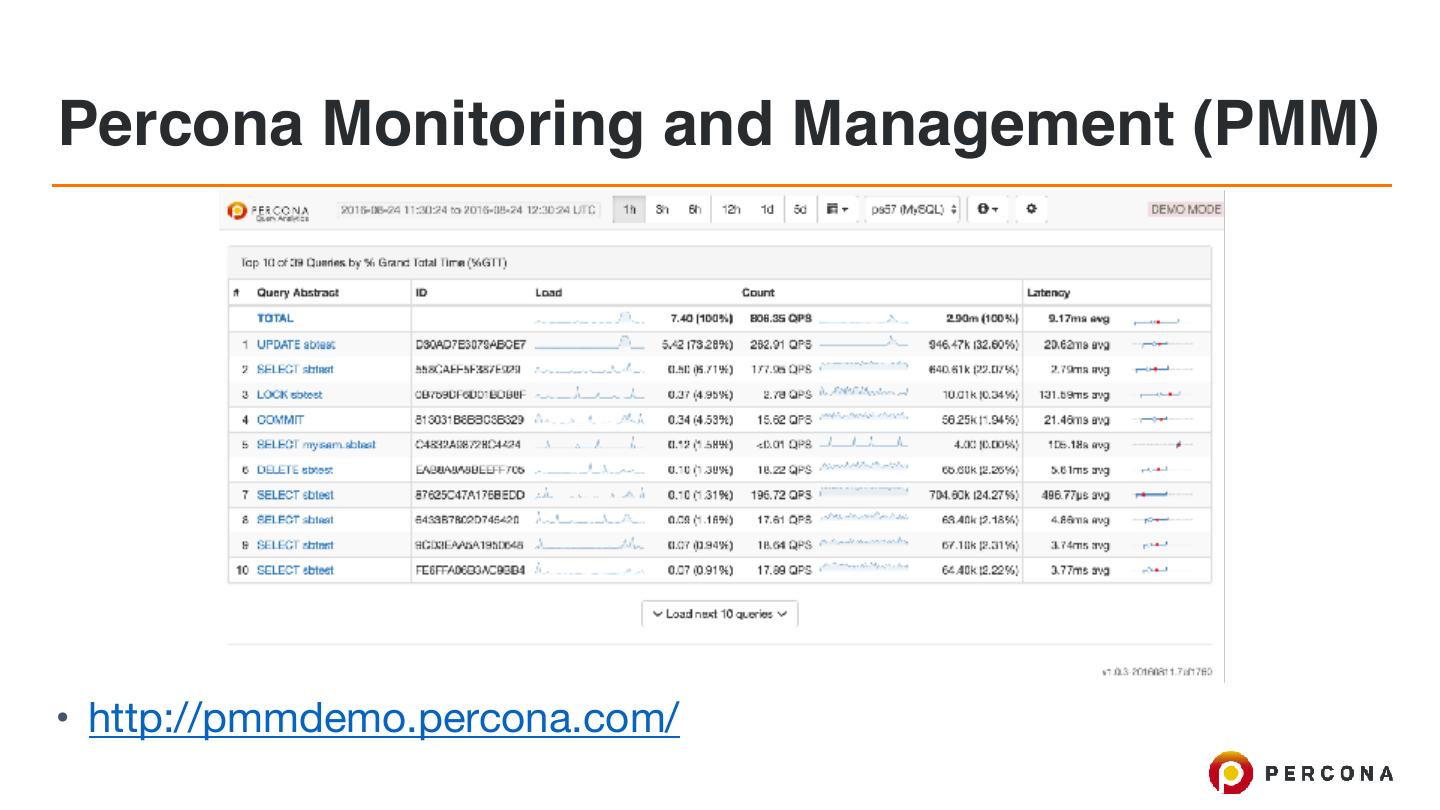Open the SELECT mysam.sbtest query
The width and height of the screenshot is (1440, 810).
click(316, 445)
